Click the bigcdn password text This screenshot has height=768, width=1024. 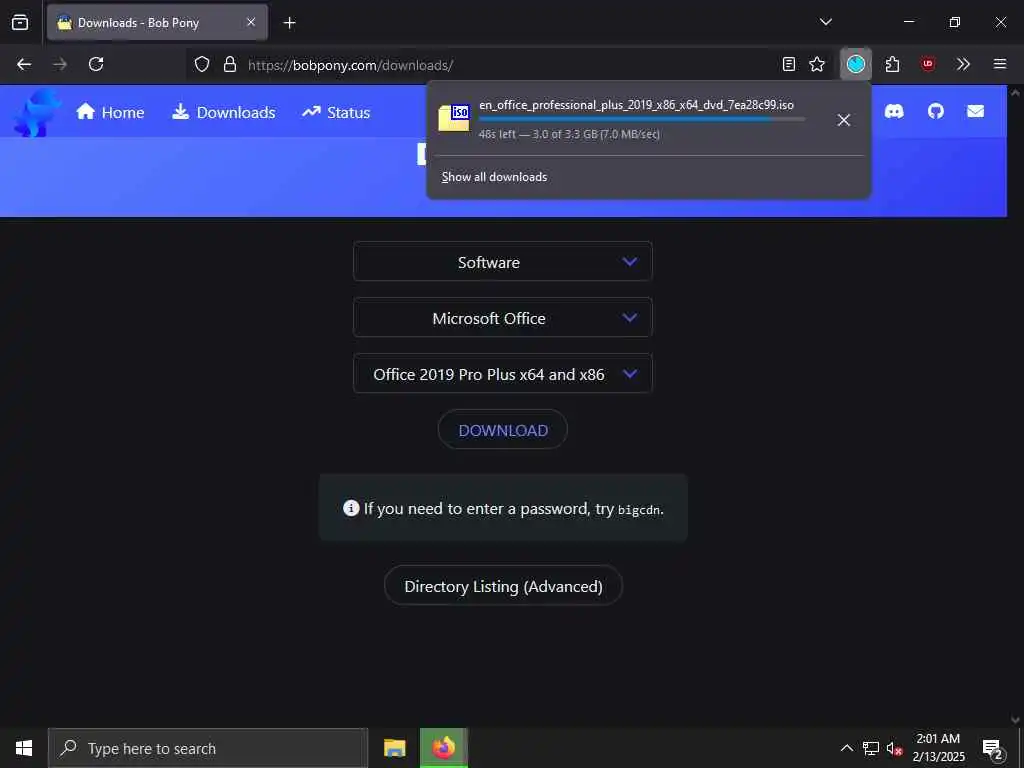point(639,509)
